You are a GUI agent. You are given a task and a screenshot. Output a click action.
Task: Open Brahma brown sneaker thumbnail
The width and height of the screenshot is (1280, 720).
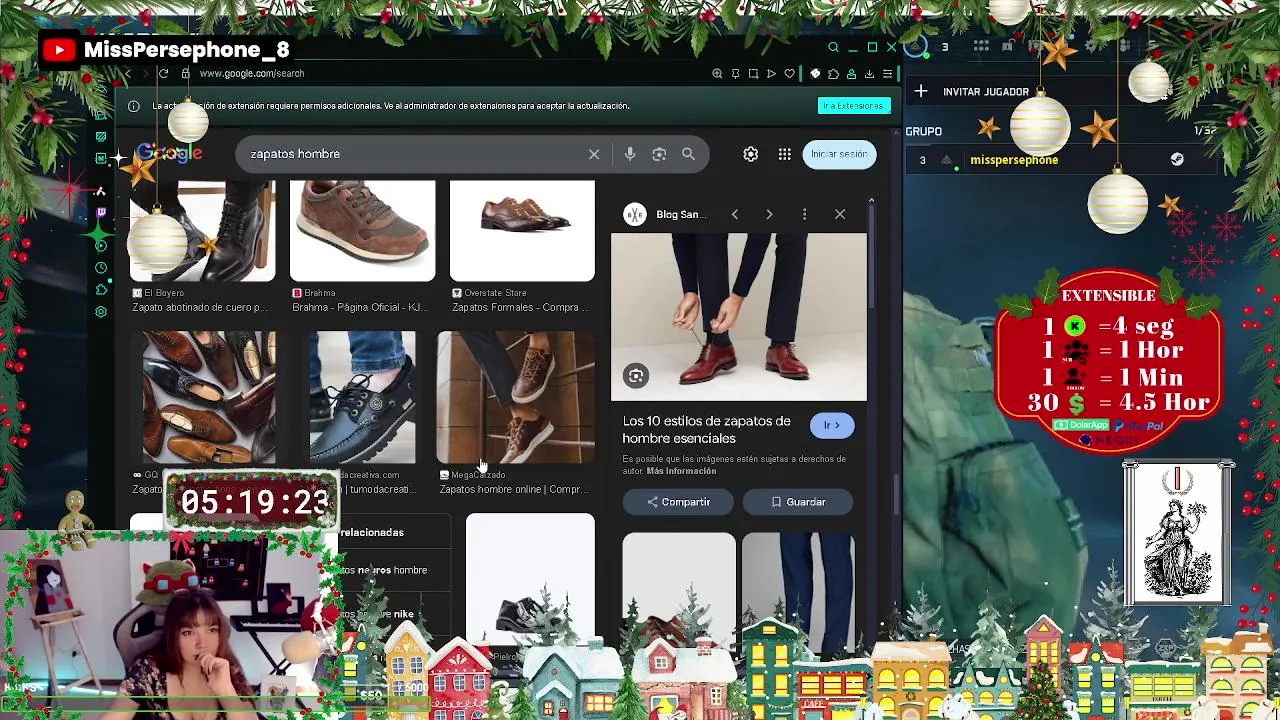coord(362,231)
